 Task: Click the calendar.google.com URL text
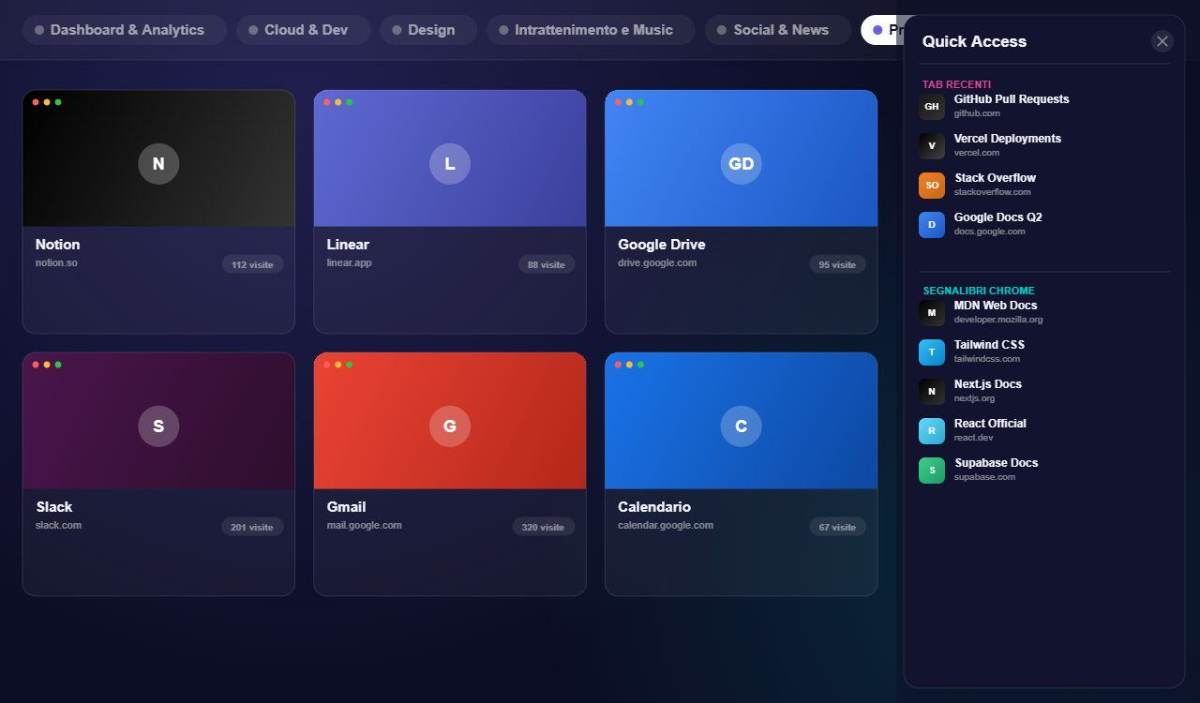(x=666, y=525)
